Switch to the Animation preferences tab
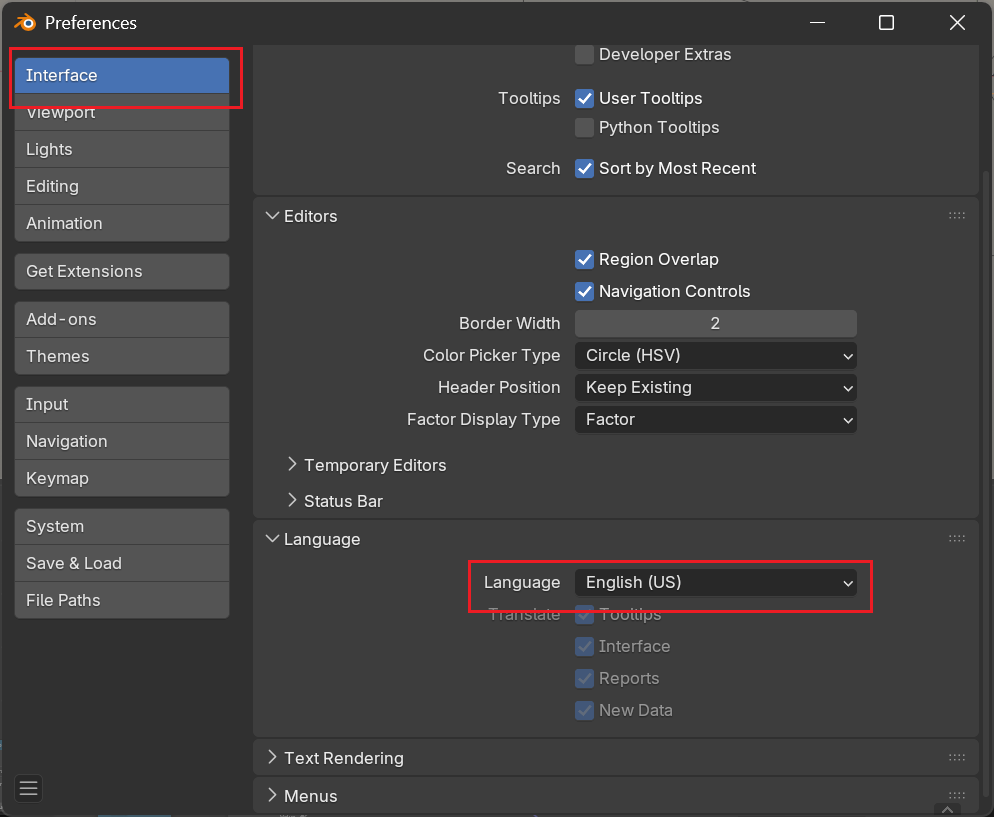This screenshot has height=817, width=994. pos(122,222)
